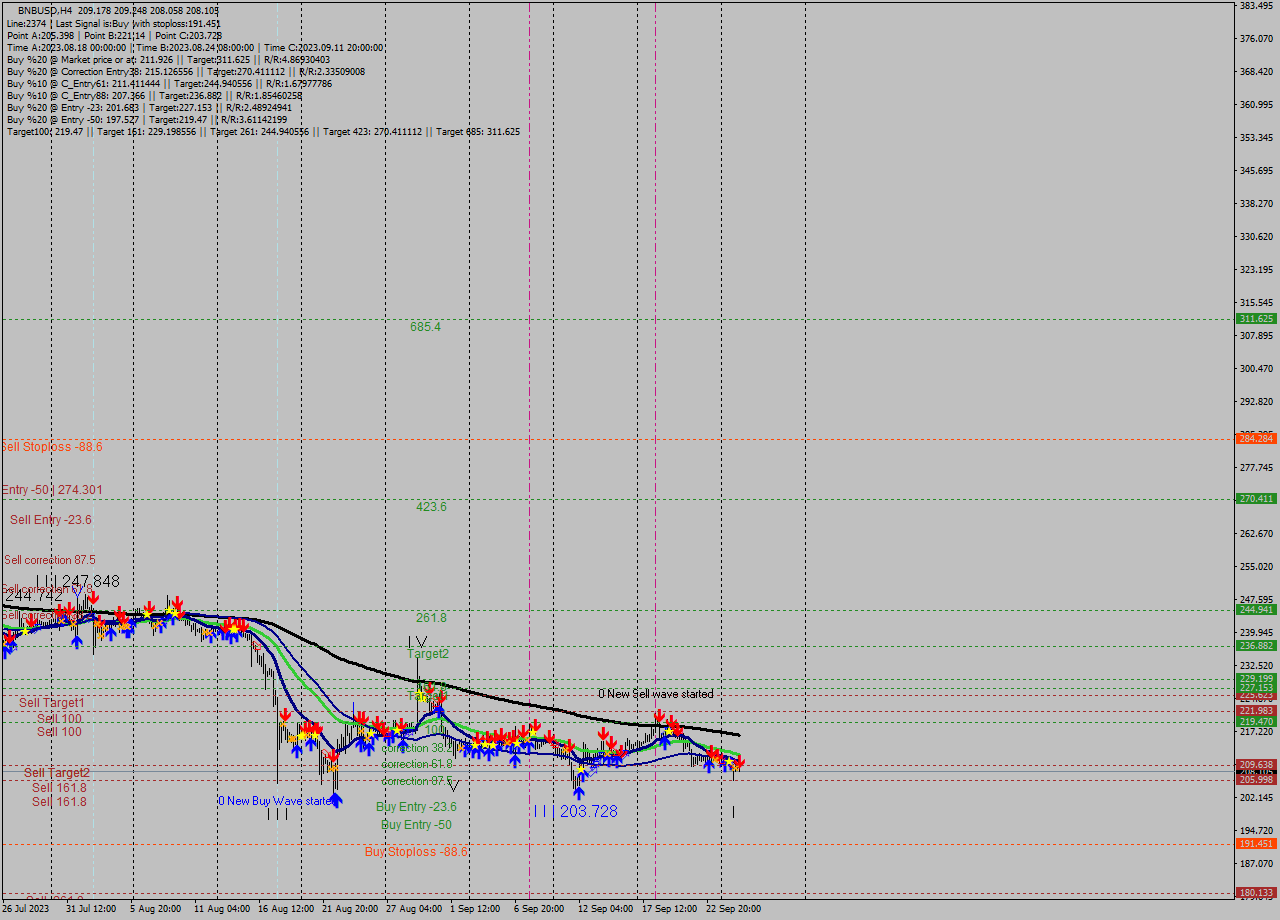Select the blue buy arrow beneath the 16 Aug candles
This screenshot has height=920, width=1280.
297,751
